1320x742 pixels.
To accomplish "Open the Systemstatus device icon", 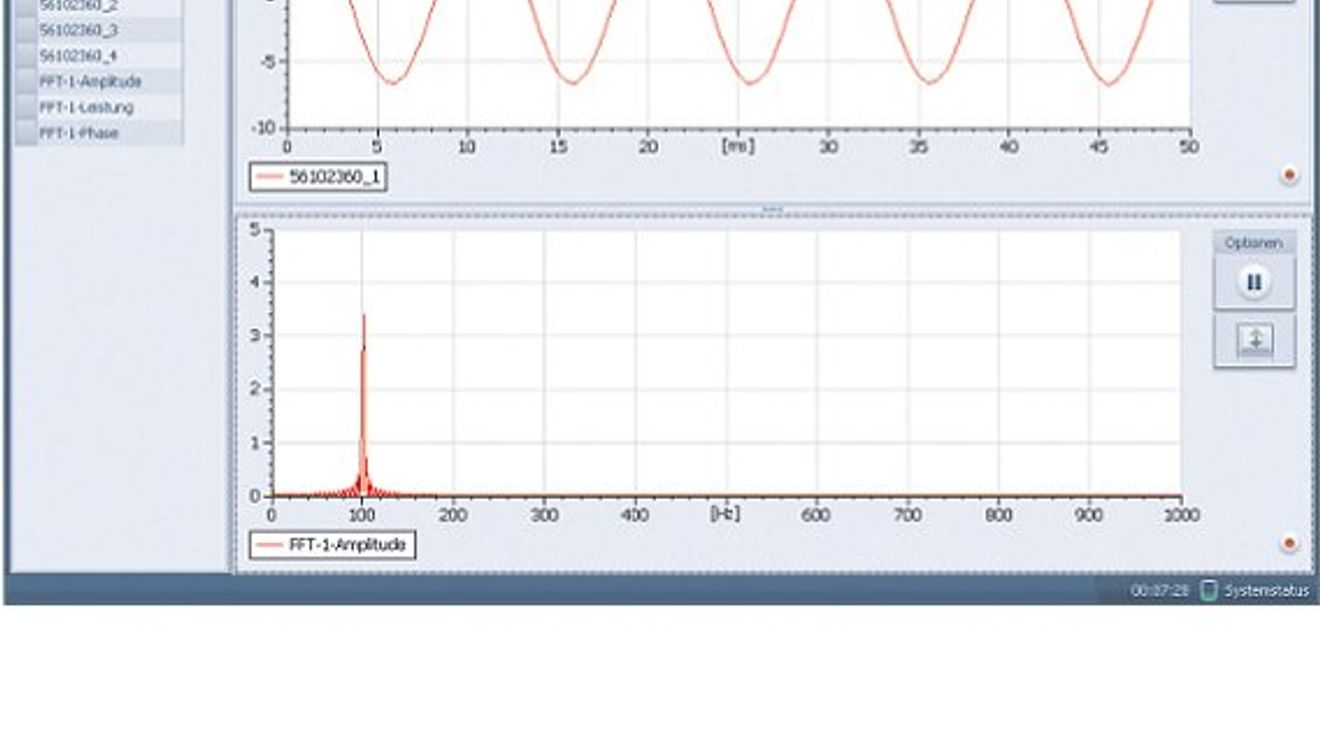I will pos(1208,590).
